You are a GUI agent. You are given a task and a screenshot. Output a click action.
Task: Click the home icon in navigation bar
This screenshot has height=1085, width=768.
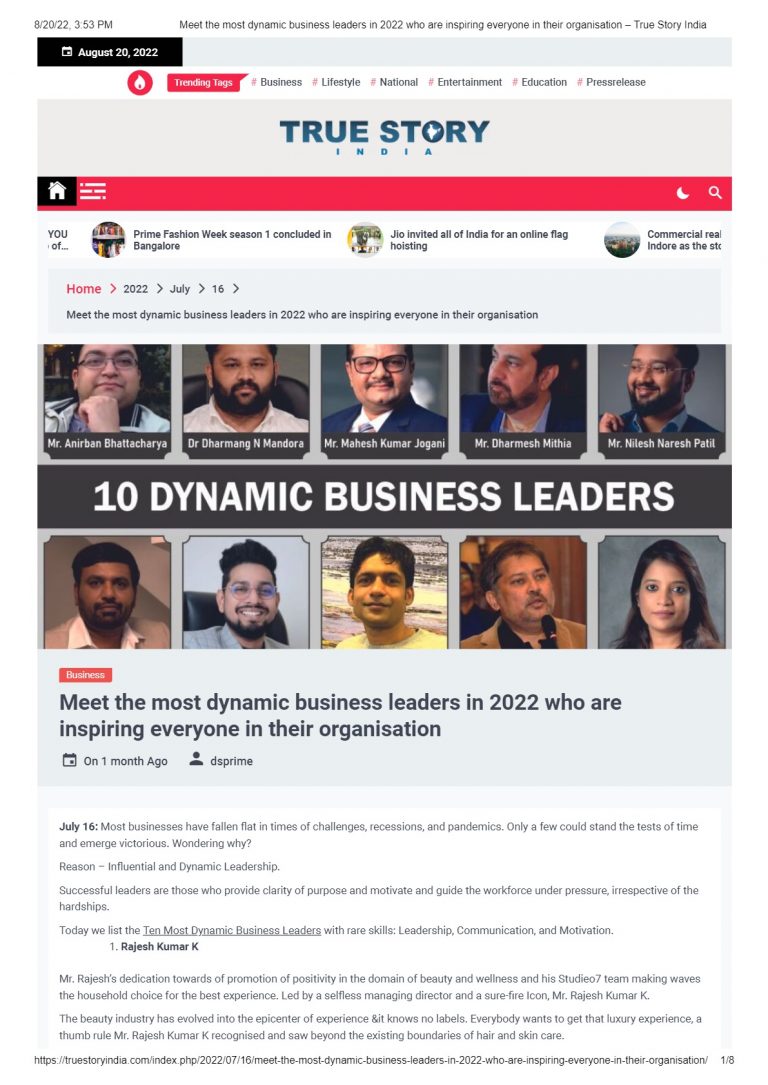(x=57, y=190)
